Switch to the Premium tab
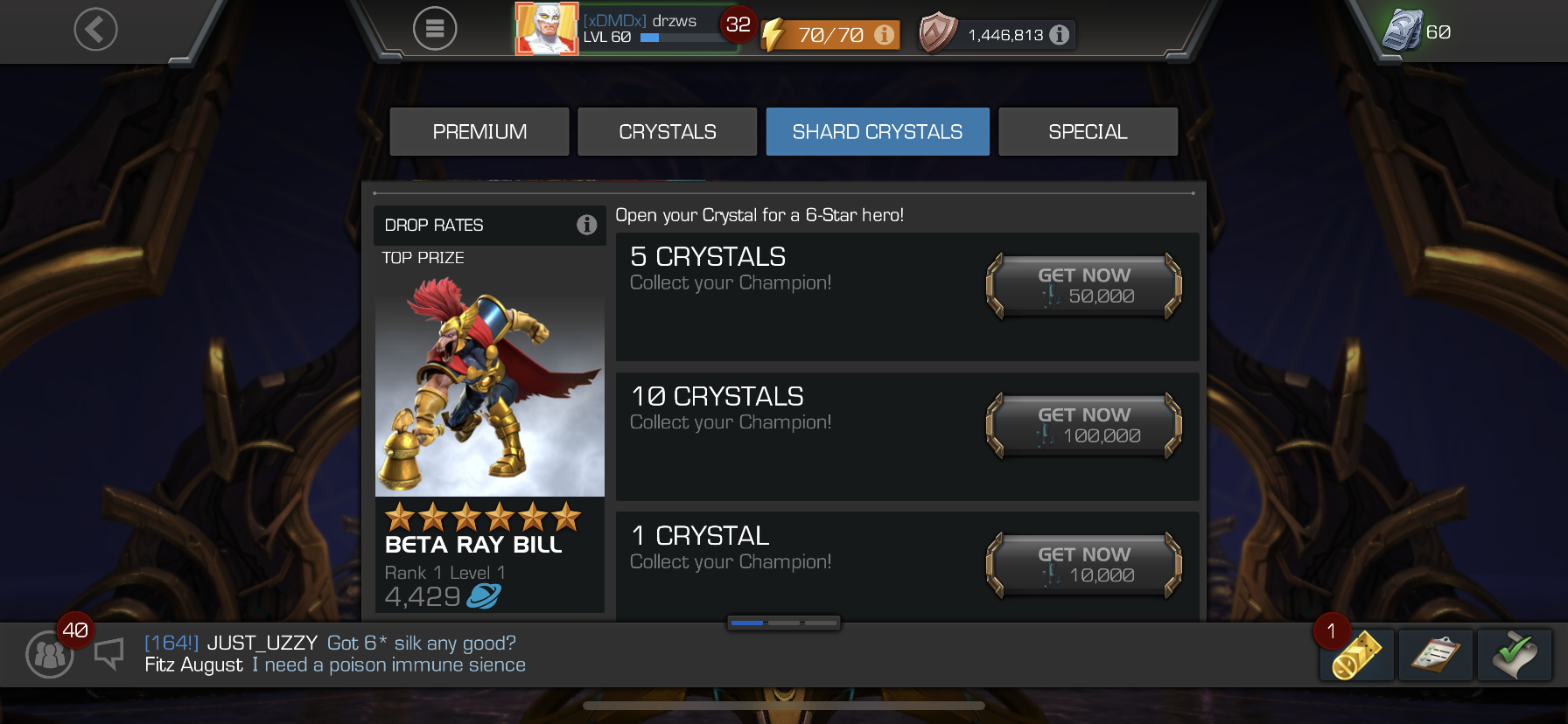 click(x=479, y=132)
